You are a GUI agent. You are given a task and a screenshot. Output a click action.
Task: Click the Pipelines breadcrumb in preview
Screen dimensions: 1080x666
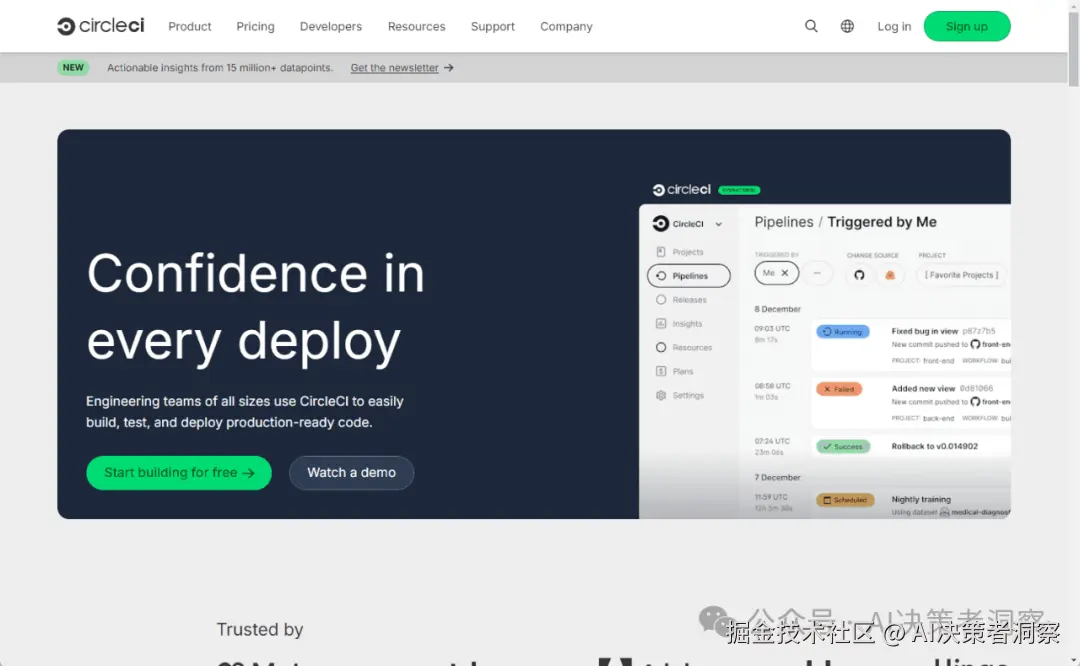(784, 222)
